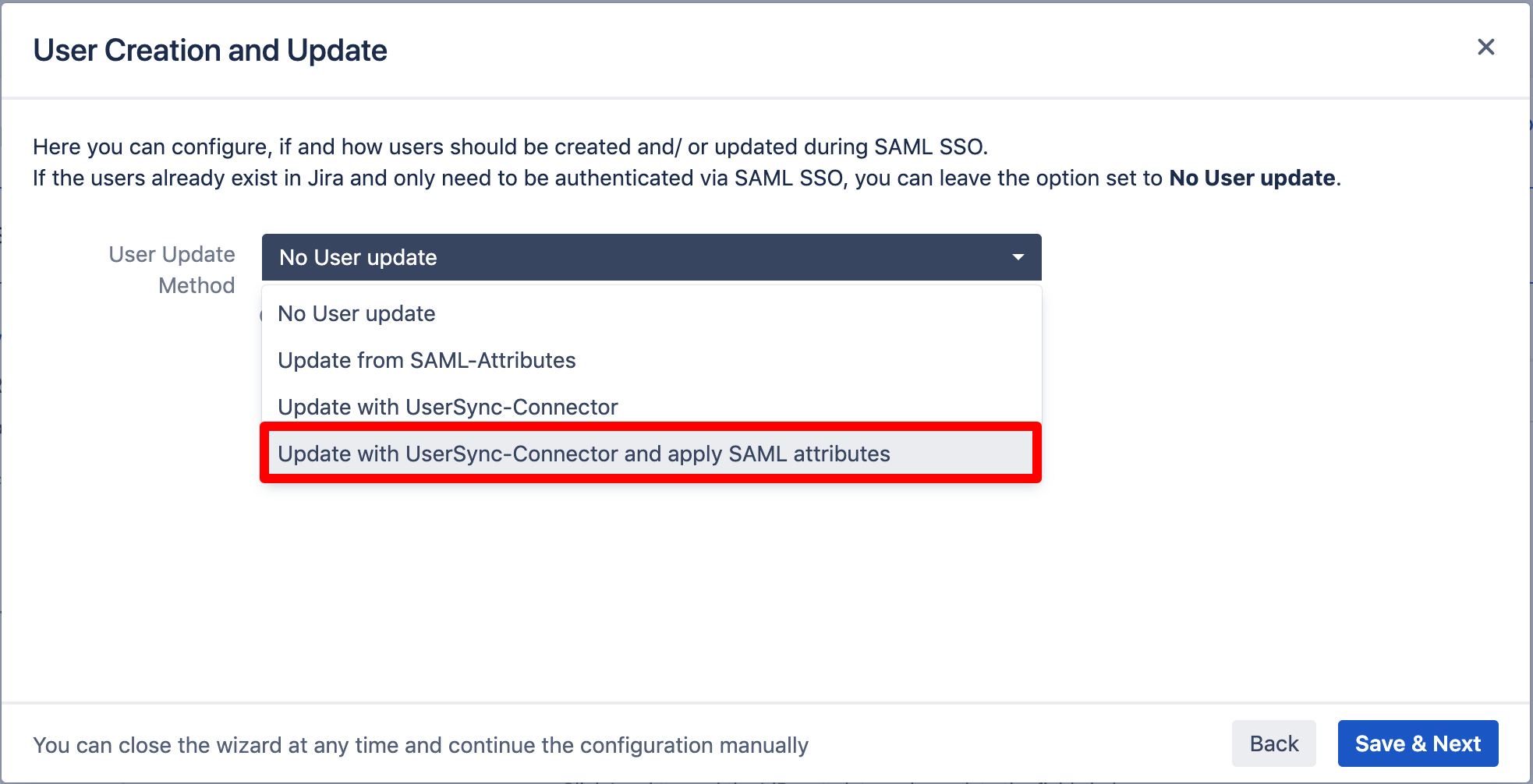The height and width of the screenshot is (784, 1533).
Task: Click the wizard close hint footer text
Action: pos(420,745)
